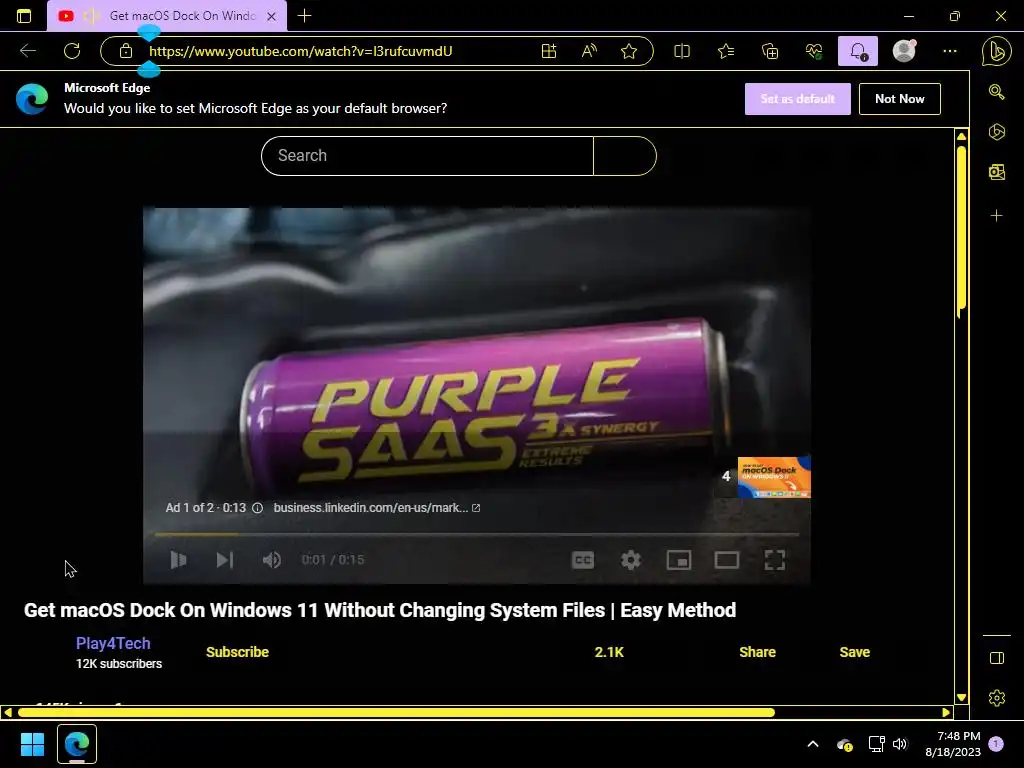1024x768 pixels.
Task: Share this video
Action: click(757, 652)
